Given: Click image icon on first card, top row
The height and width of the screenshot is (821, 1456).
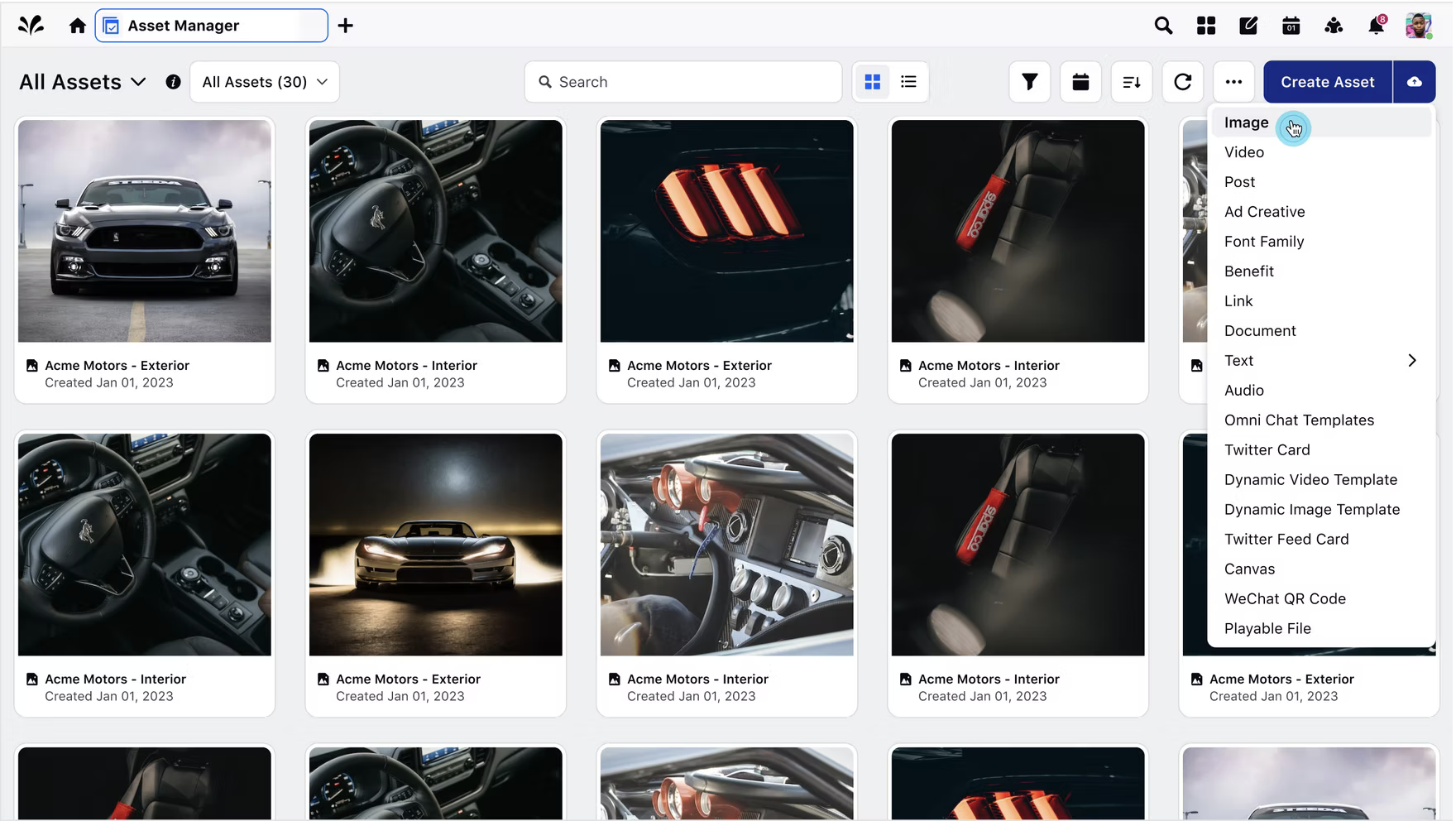Looking at the screenshot, I should 32,366.
